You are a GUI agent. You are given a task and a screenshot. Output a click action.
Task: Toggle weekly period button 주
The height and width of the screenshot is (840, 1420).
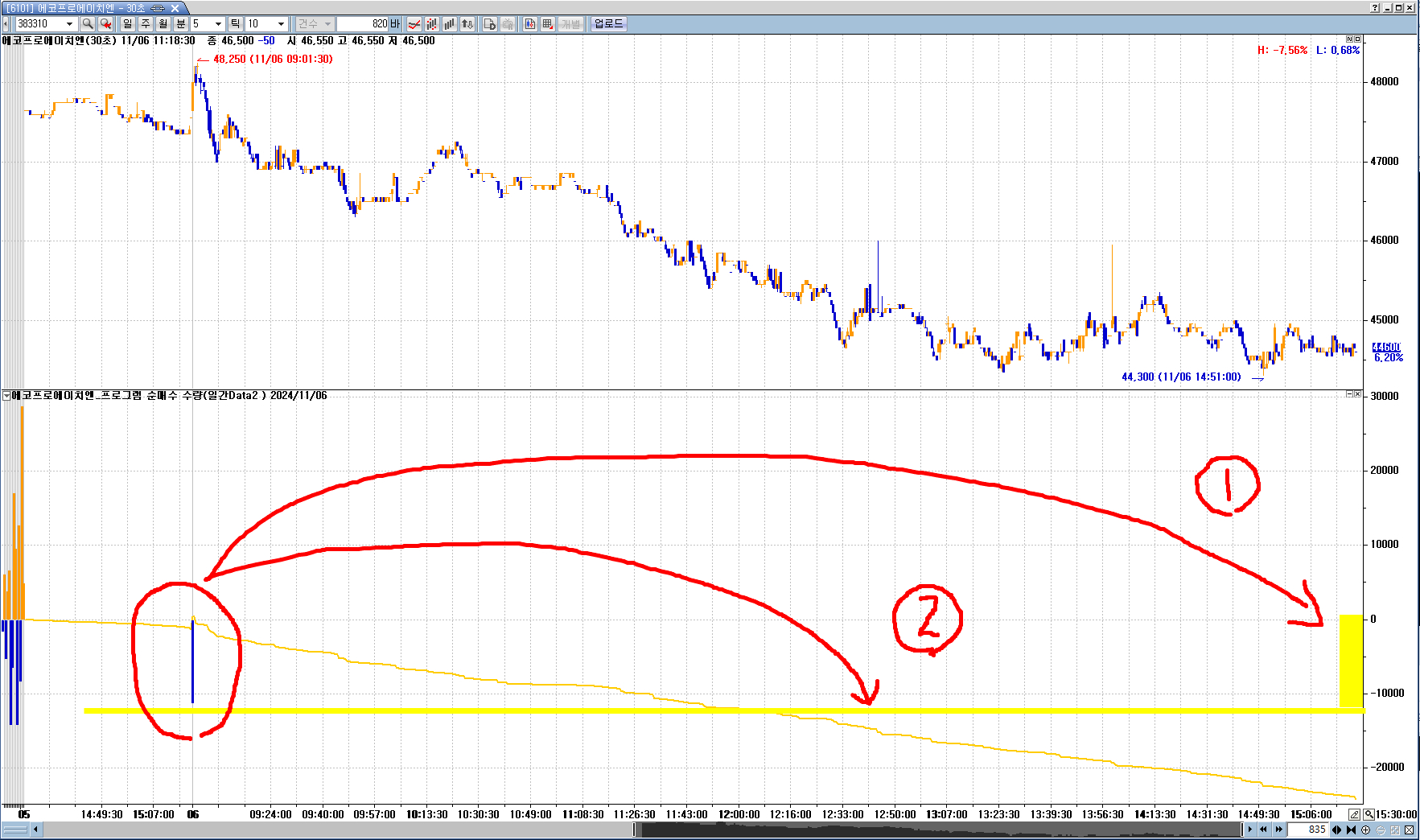(x=146, y=24)
